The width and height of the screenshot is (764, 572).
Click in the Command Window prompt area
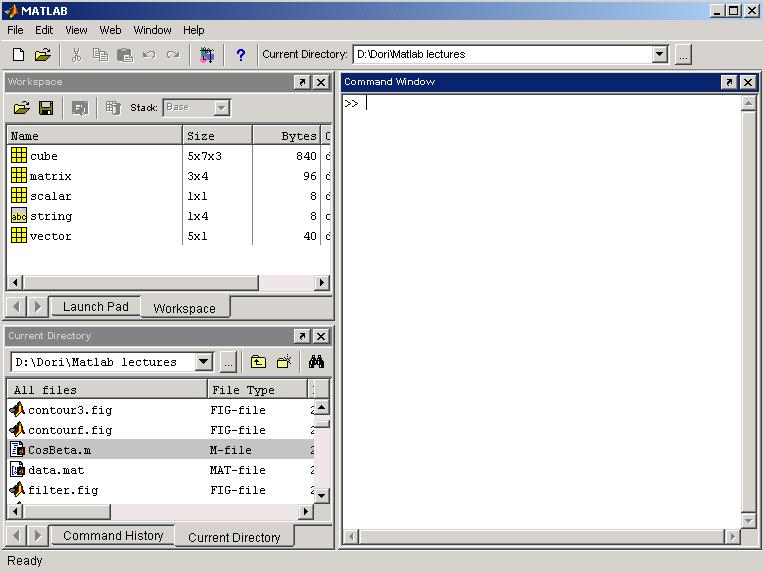coord(541,312)
